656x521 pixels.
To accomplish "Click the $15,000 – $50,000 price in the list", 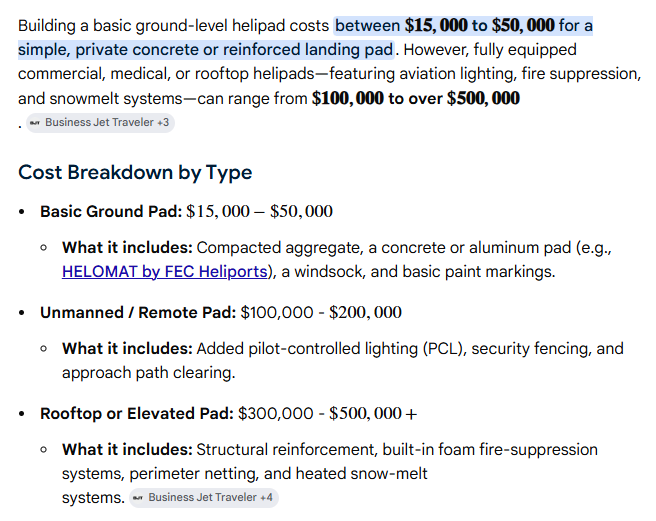I will click(x=259, y=211).
